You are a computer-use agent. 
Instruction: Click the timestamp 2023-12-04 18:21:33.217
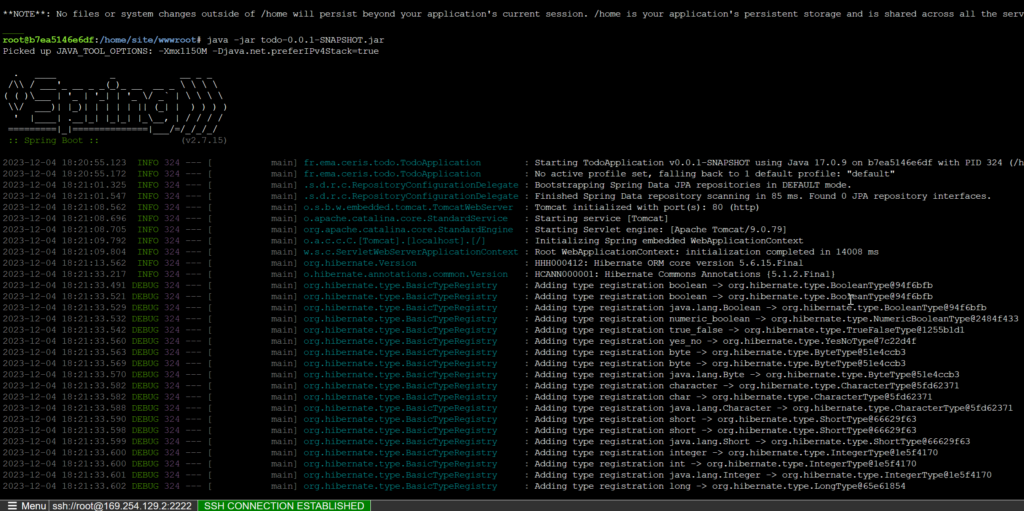click(65, 274)
